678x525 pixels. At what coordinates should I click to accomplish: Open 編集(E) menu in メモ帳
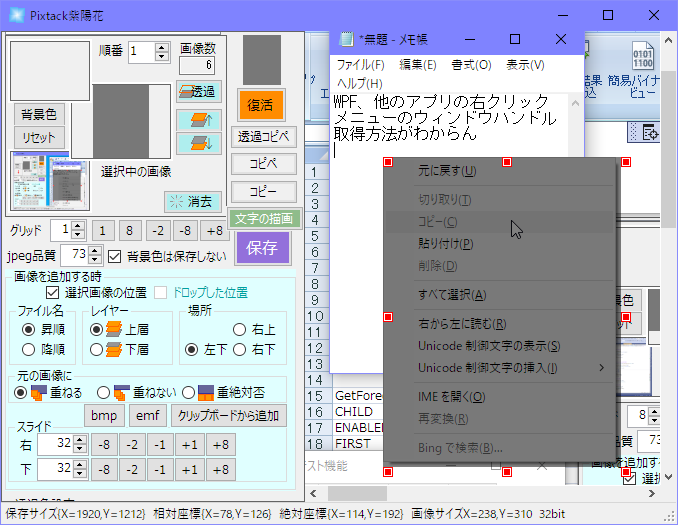[x=418, y=65]
